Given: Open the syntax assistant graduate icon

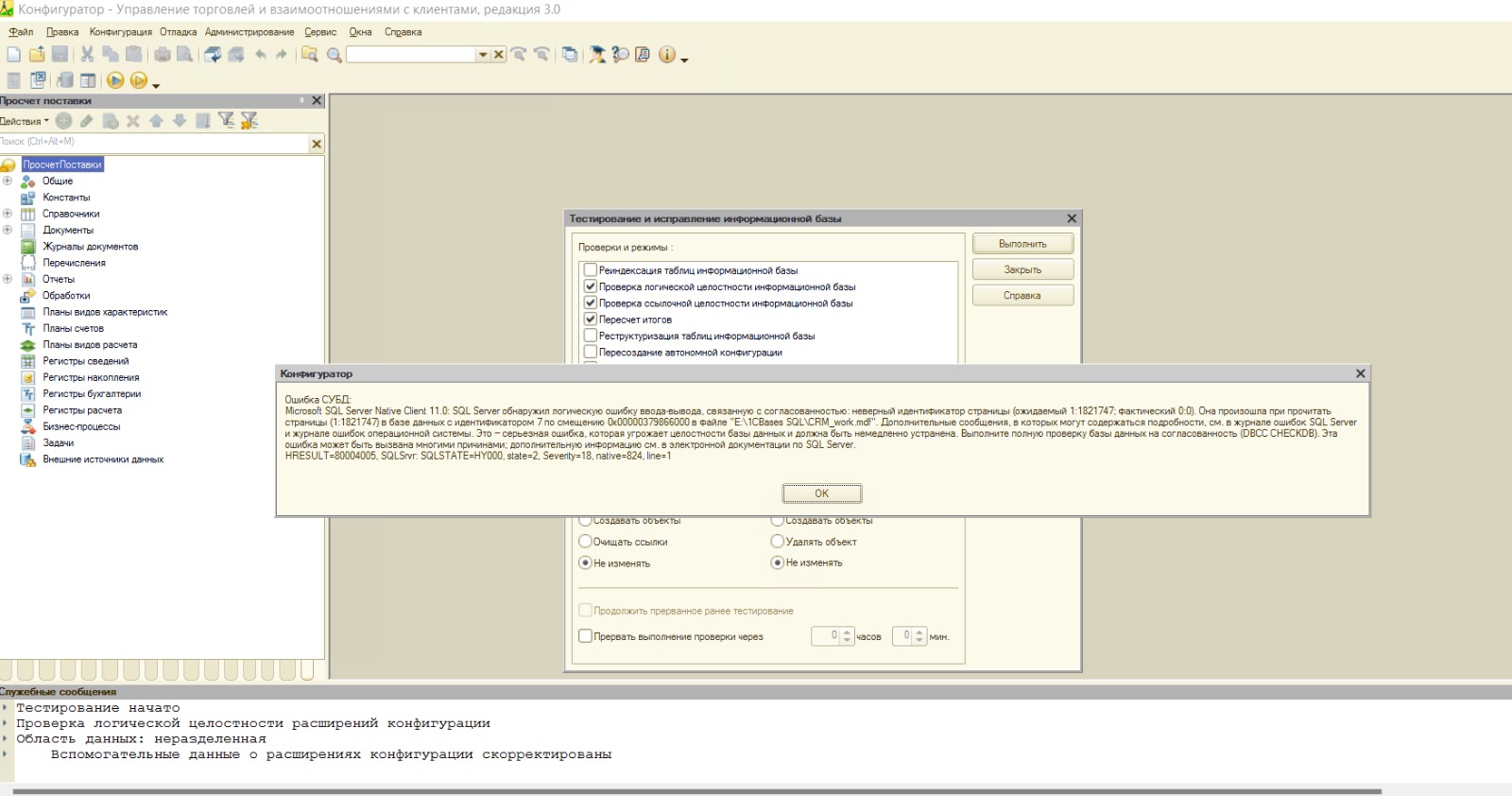Looking at the screenshot, I should (597, 55).
